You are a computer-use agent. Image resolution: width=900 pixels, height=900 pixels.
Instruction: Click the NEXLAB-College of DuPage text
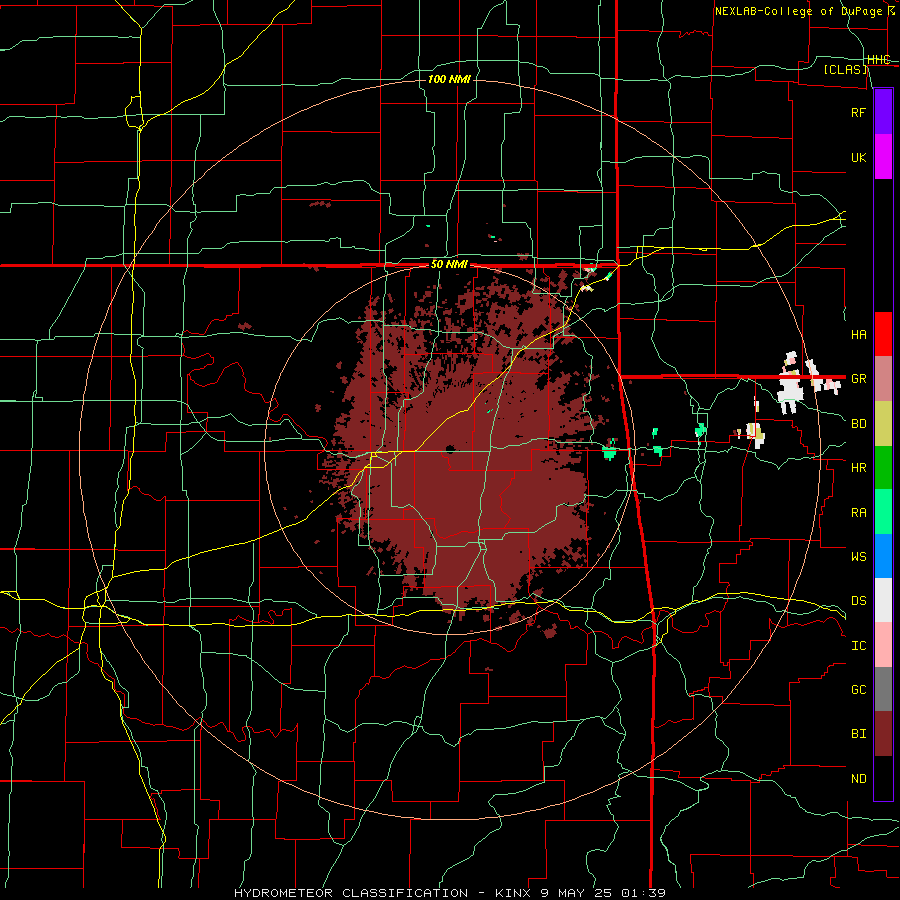click(801, 11)
